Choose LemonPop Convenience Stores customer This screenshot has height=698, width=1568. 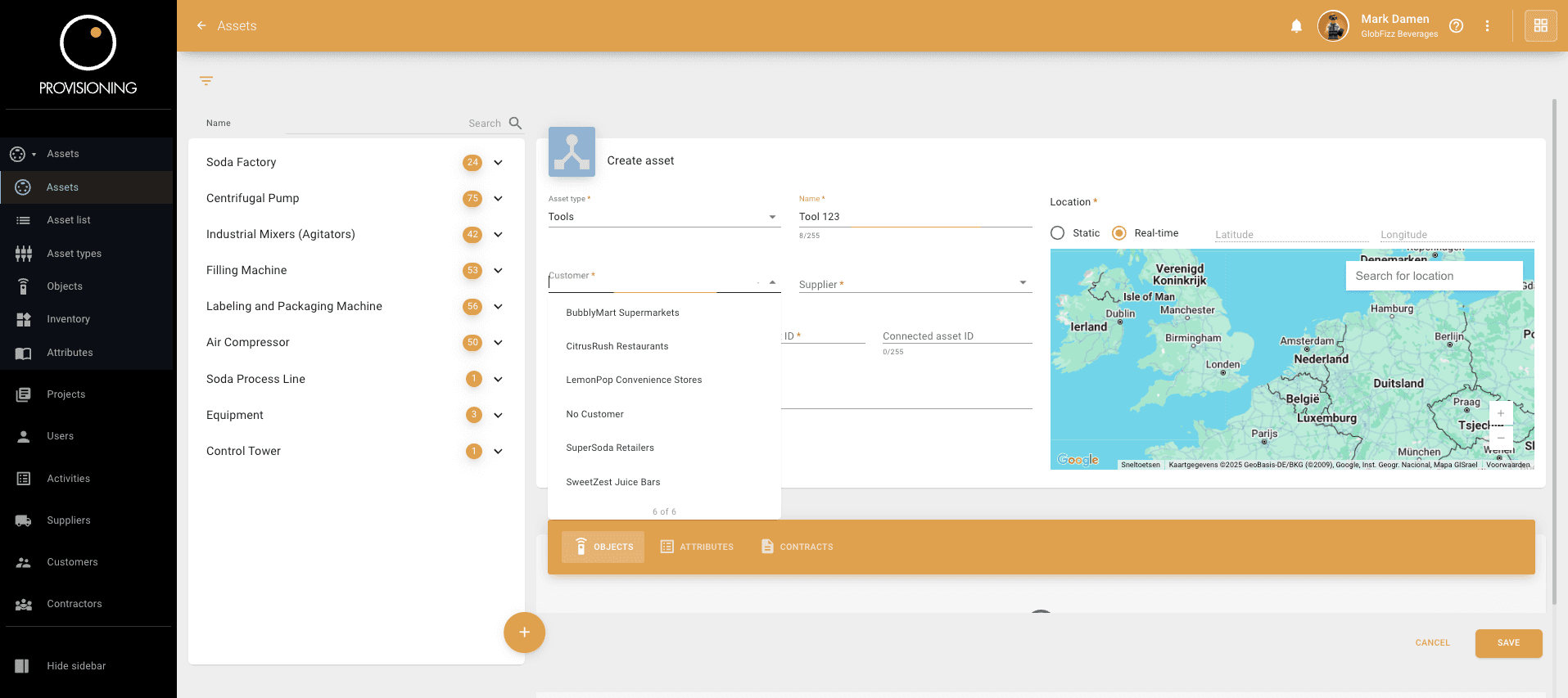[x=664, y=380]
